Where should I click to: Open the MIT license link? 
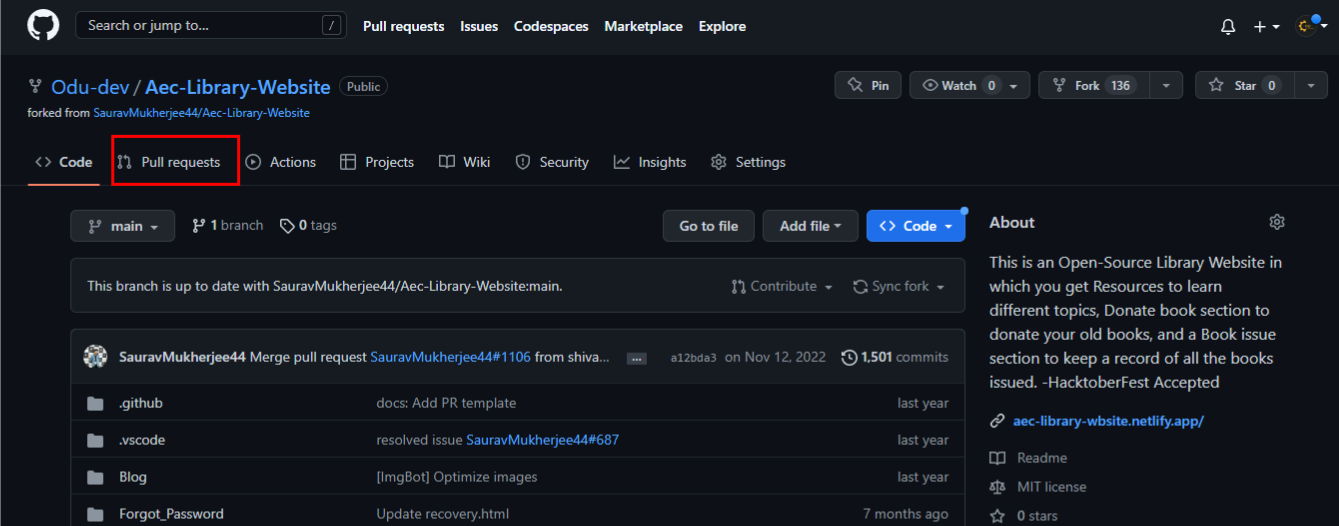tap(1037, 487)
